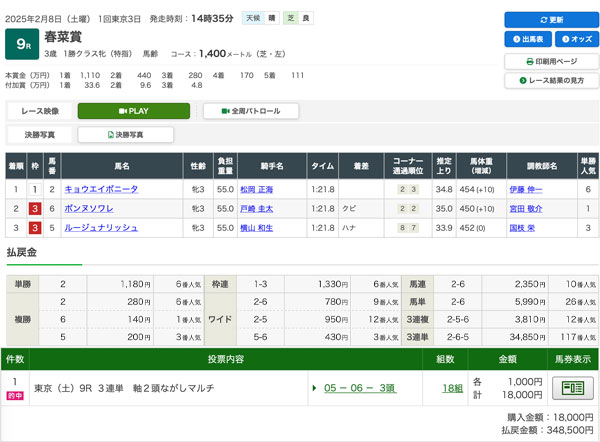Open horse ルージュナリッシュ details
Viewport: 600px width, 442px height.
(101, 229)
